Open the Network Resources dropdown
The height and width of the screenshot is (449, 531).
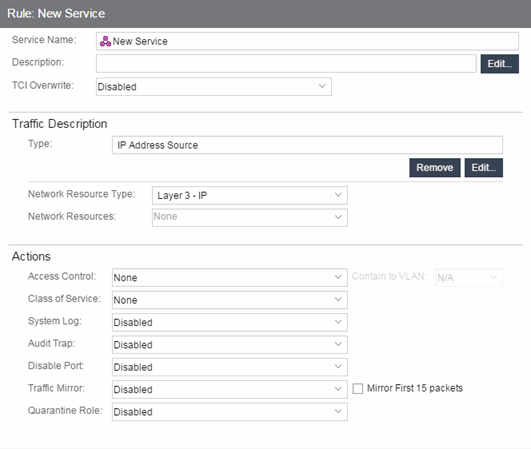250,217
